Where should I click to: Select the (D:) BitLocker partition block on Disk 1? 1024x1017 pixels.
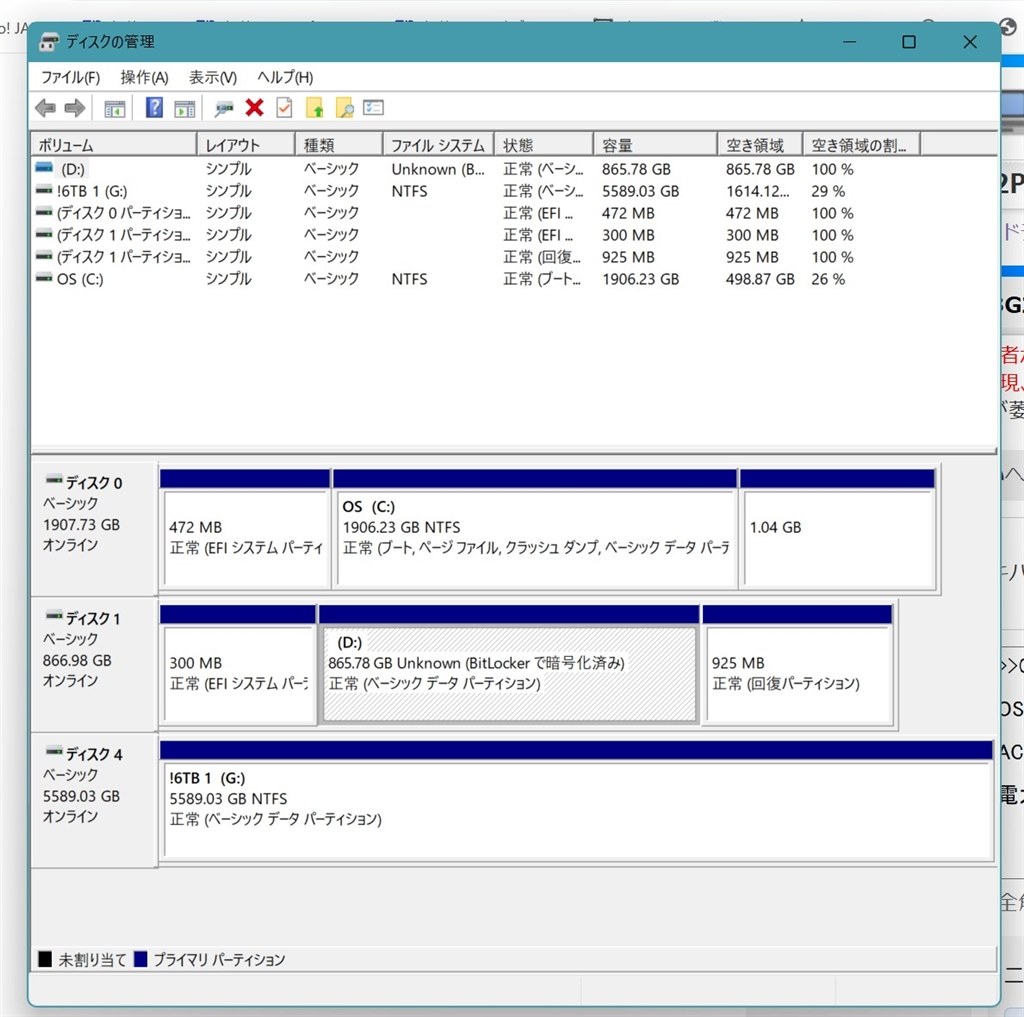click(x=509, y=664)
